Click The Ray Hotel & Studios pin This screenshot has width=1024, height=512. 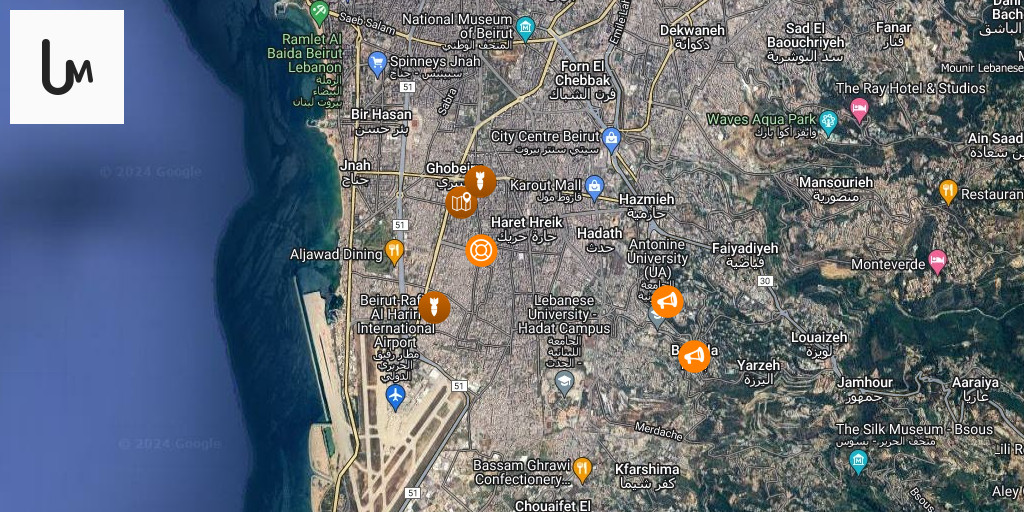click(x=859, y=110)
